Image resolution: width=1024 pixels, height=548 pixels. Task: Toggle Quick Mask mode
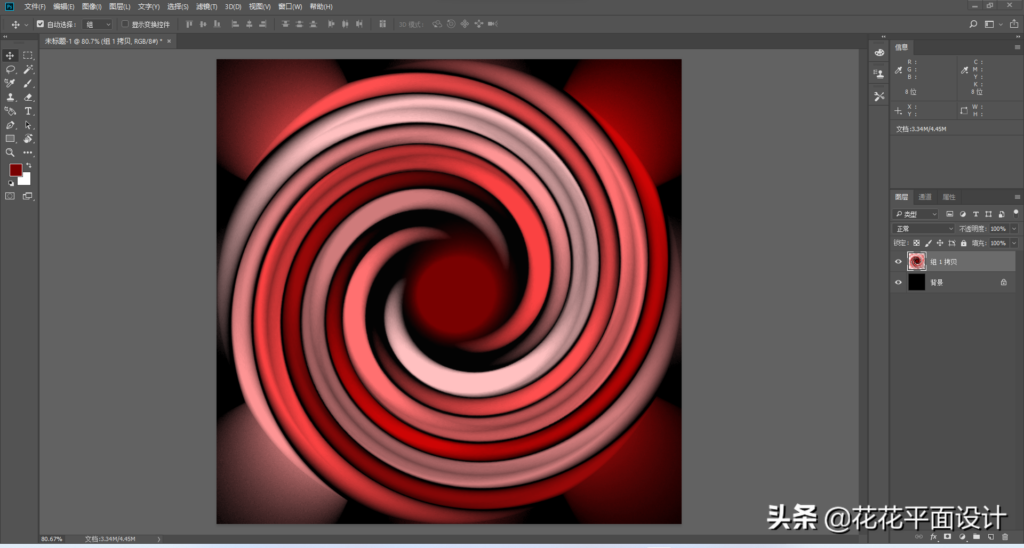10,196
